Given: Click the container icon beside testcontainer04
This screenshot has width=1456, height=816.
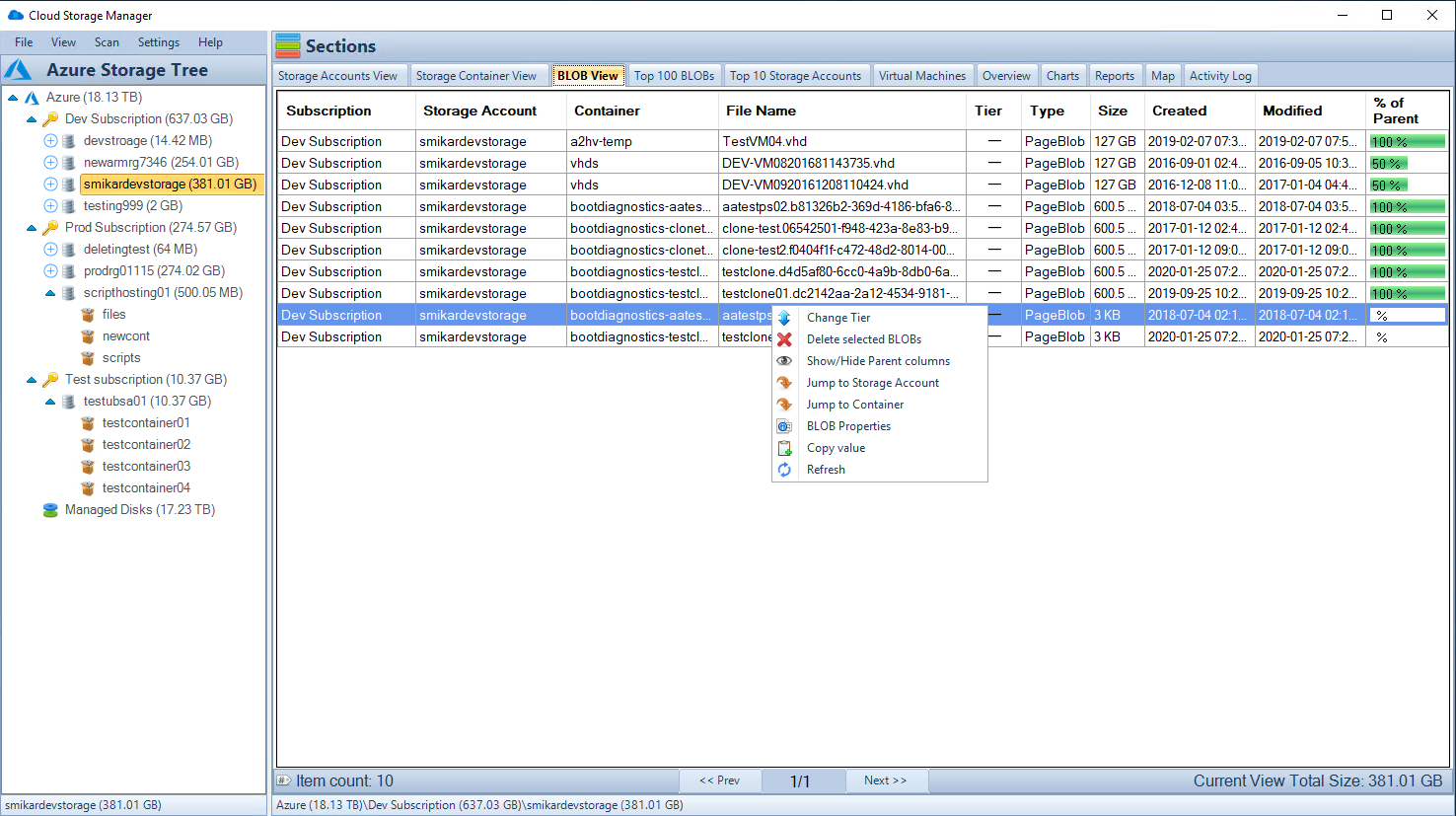Looking at the screenshot, I should pyautogui.click(x=88, y=488).
